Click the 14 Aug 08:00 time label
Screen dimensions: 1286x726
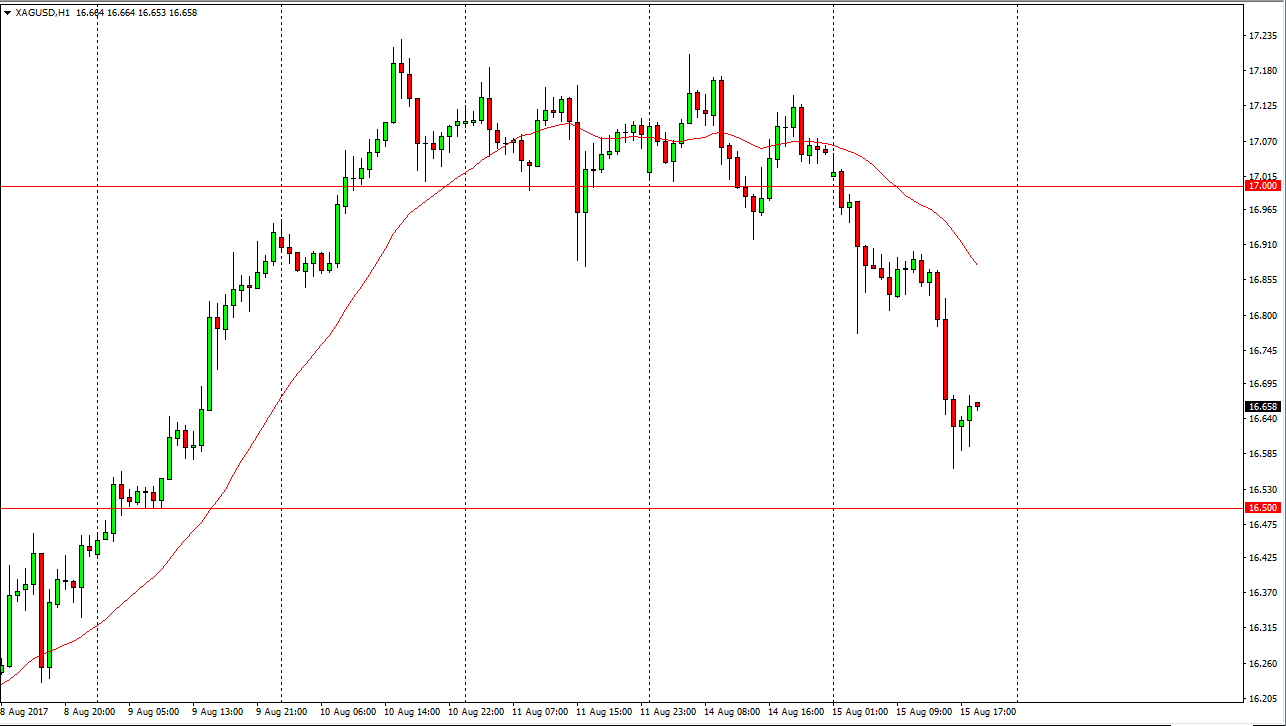click(734, 712)
